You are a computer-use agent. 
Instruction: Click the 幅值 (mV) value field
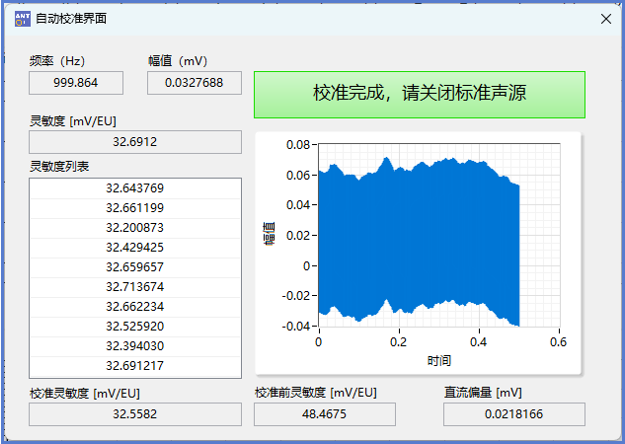[194, 83]
